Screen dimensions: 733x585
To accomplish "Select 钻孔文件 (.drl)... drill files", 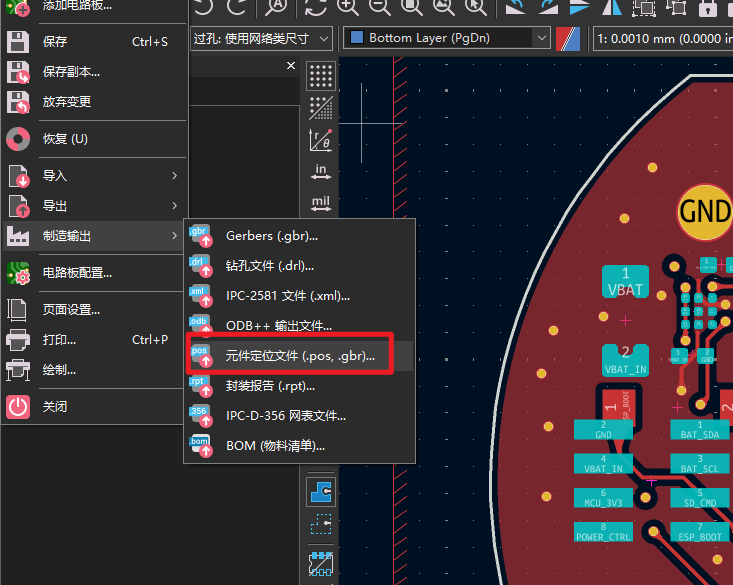I will (x=299, y=266).
